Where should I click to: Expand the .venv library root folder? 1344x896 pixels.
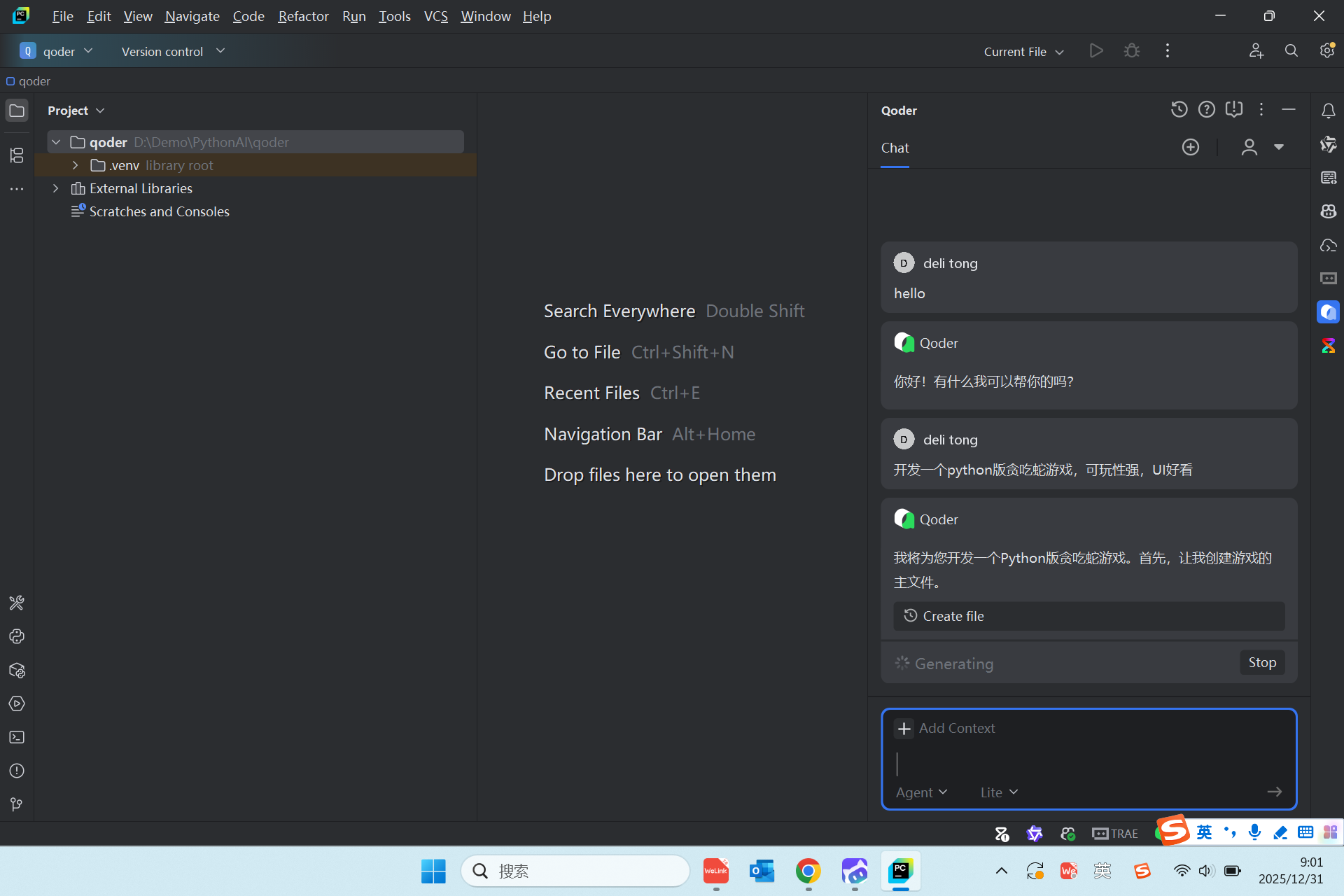(x=76, y=165)
